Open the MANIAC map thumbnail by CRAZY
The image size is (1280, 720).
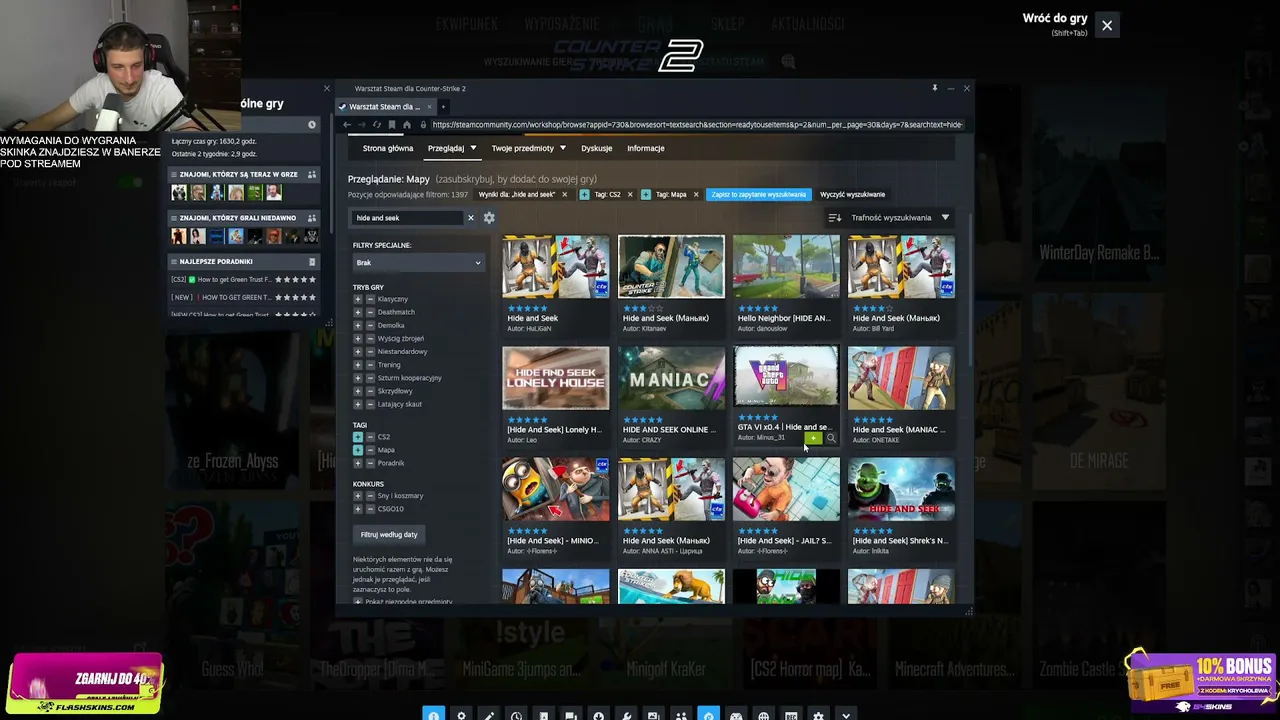pos(671,378)
